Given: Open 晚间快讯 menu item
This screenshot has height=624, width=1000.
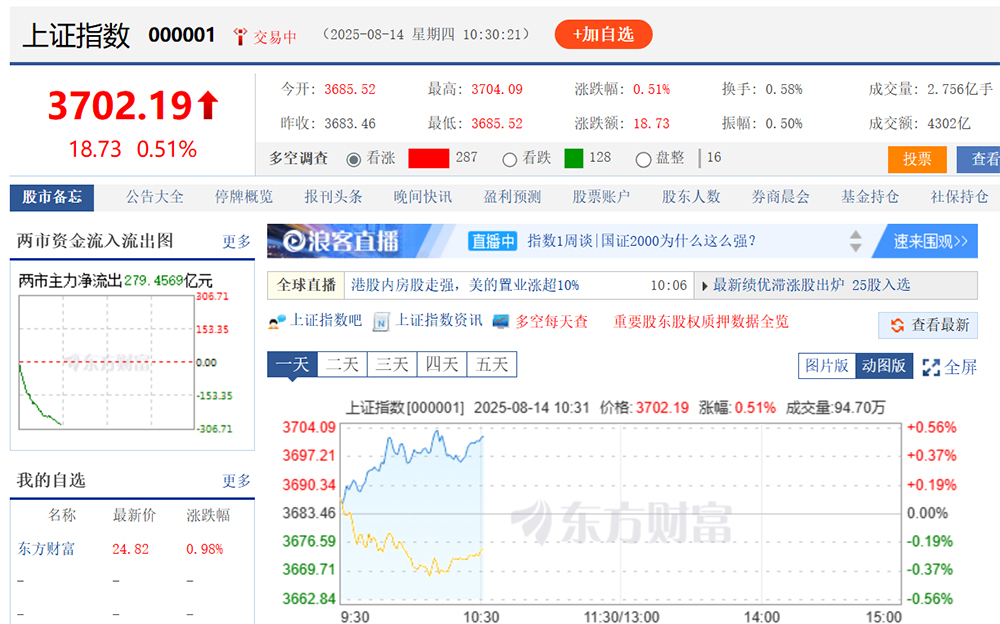Looking at the screenshot, I should click(423, 197).
